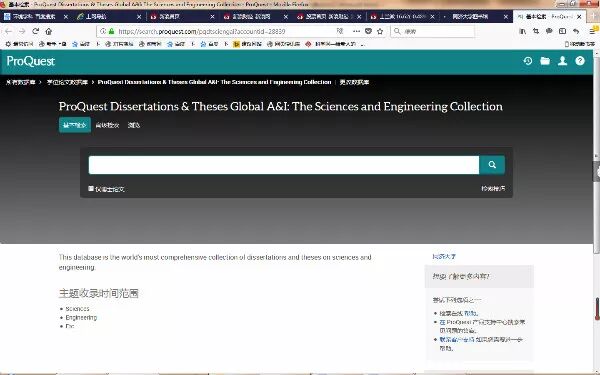Open the page actions three-dots menu
600x375 pixels.
356,31
